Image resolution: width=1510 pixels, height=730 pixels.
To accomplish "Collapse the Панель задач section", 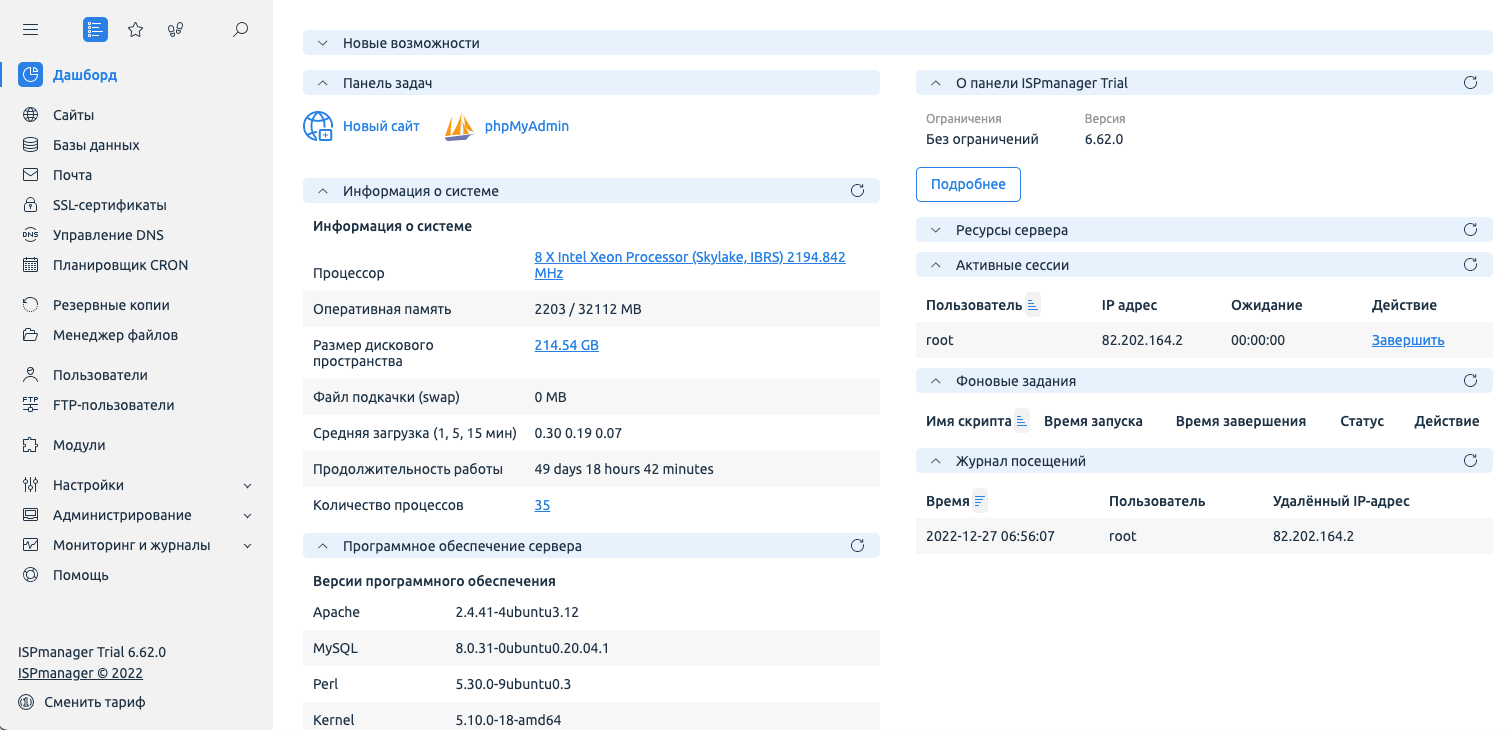I will pos(322,83).
